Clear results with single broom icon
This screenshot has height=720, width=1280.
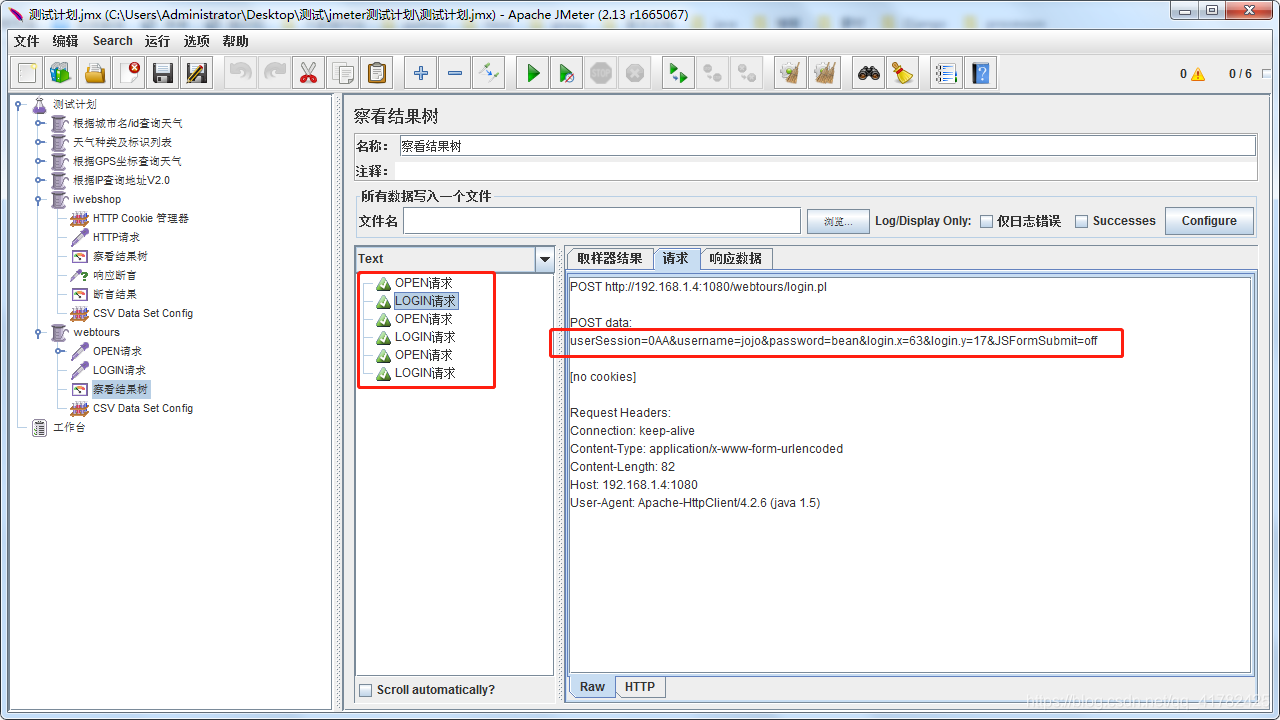(791, 73)
